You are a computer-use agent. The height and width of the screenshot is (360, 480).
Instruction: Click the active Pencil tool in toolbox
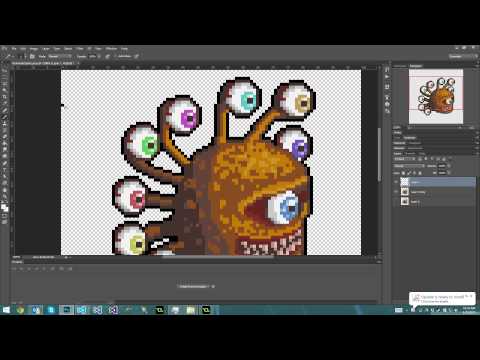pos(5,117)
